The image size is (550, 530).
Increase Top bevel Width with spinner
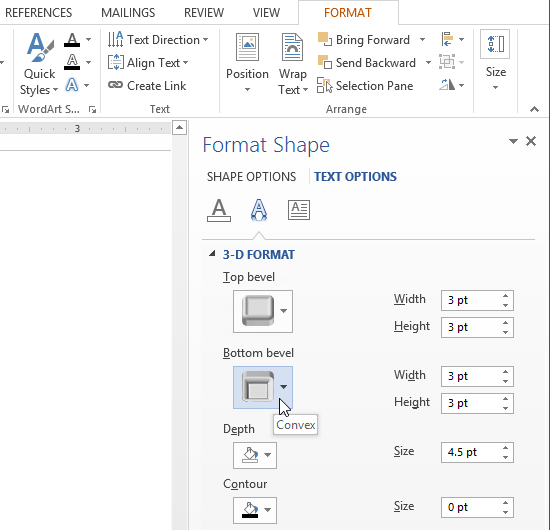(x=505, y=296)
